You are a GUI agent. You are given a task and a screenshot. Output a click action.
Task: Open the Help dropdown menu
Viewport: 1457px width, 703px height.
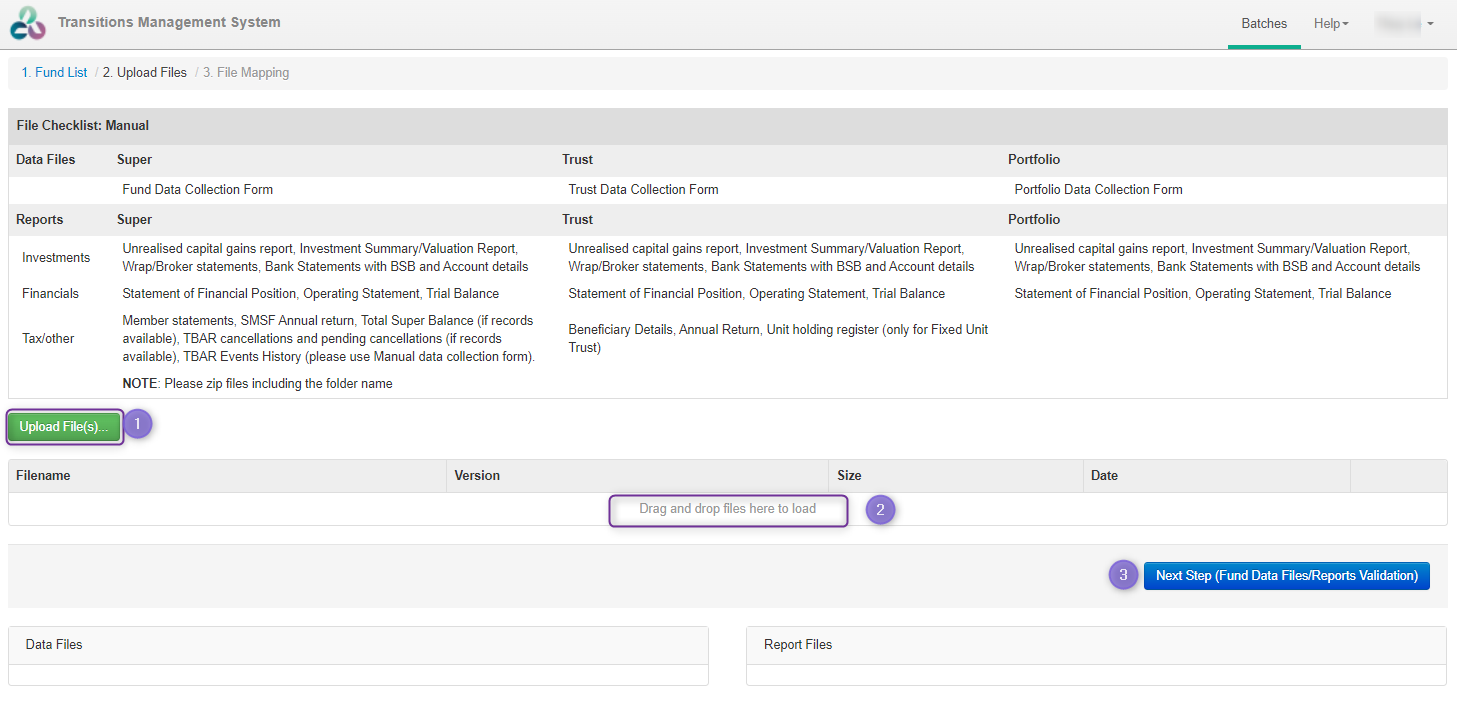click(1330, 23)
